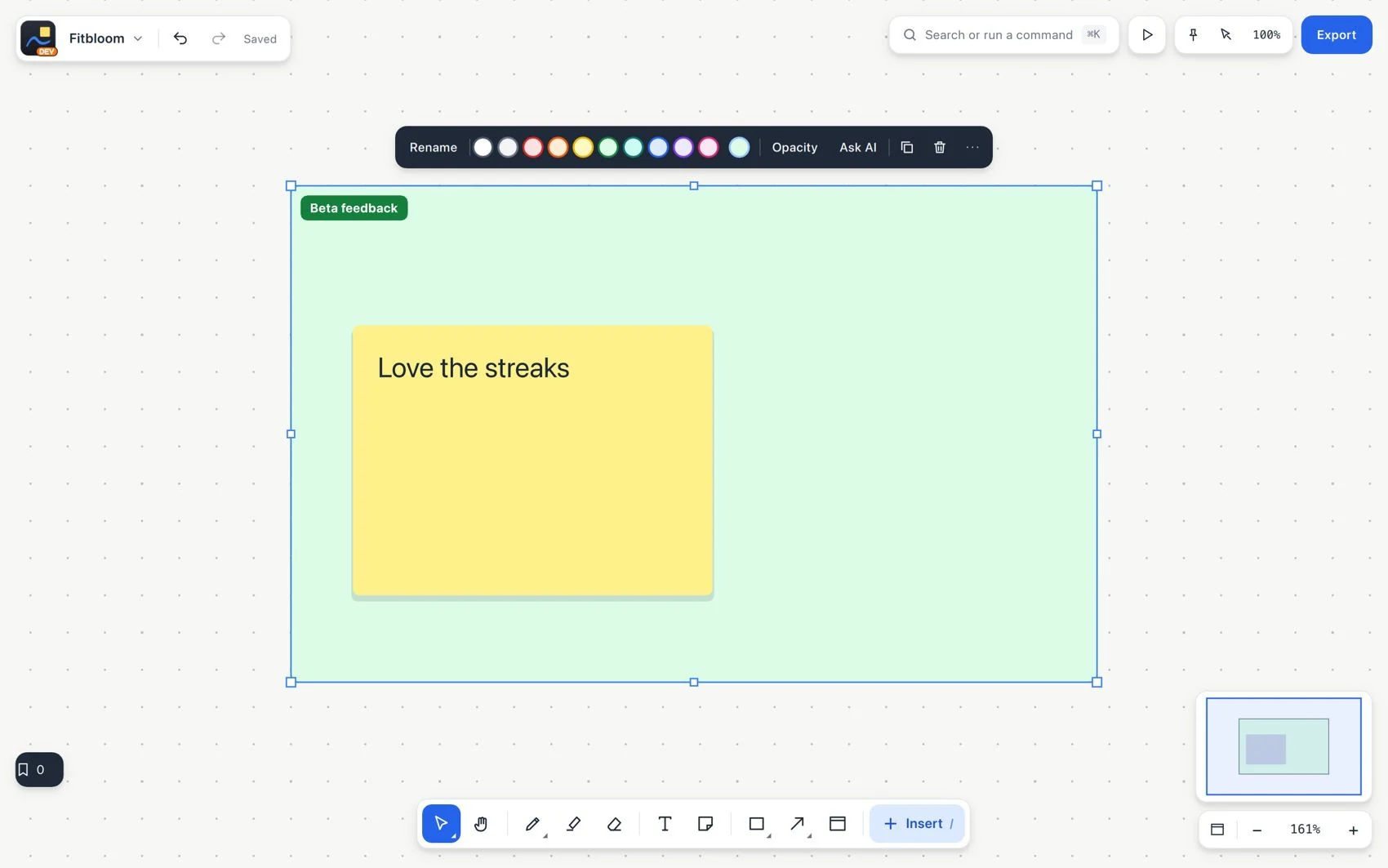Activate the Hand pan tool

[481, 823]
